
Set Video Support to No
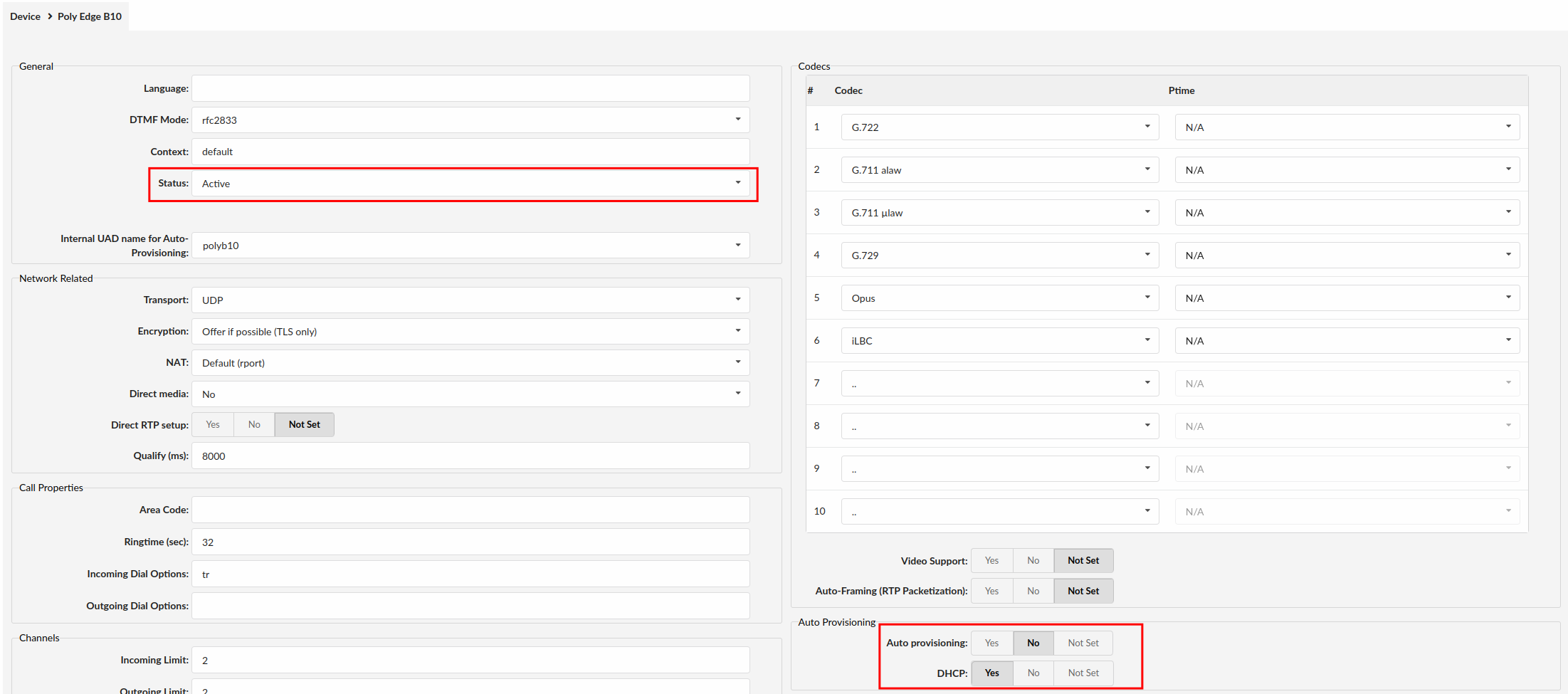[1033, 561]
